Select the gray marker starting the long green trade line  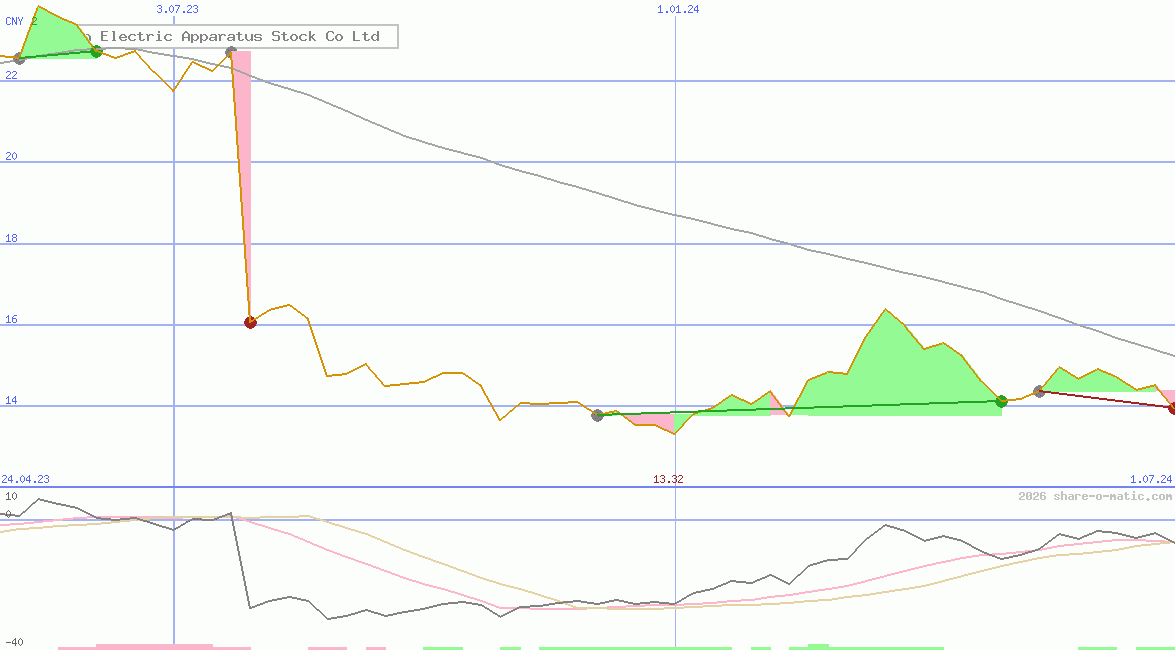pos(597,415)
